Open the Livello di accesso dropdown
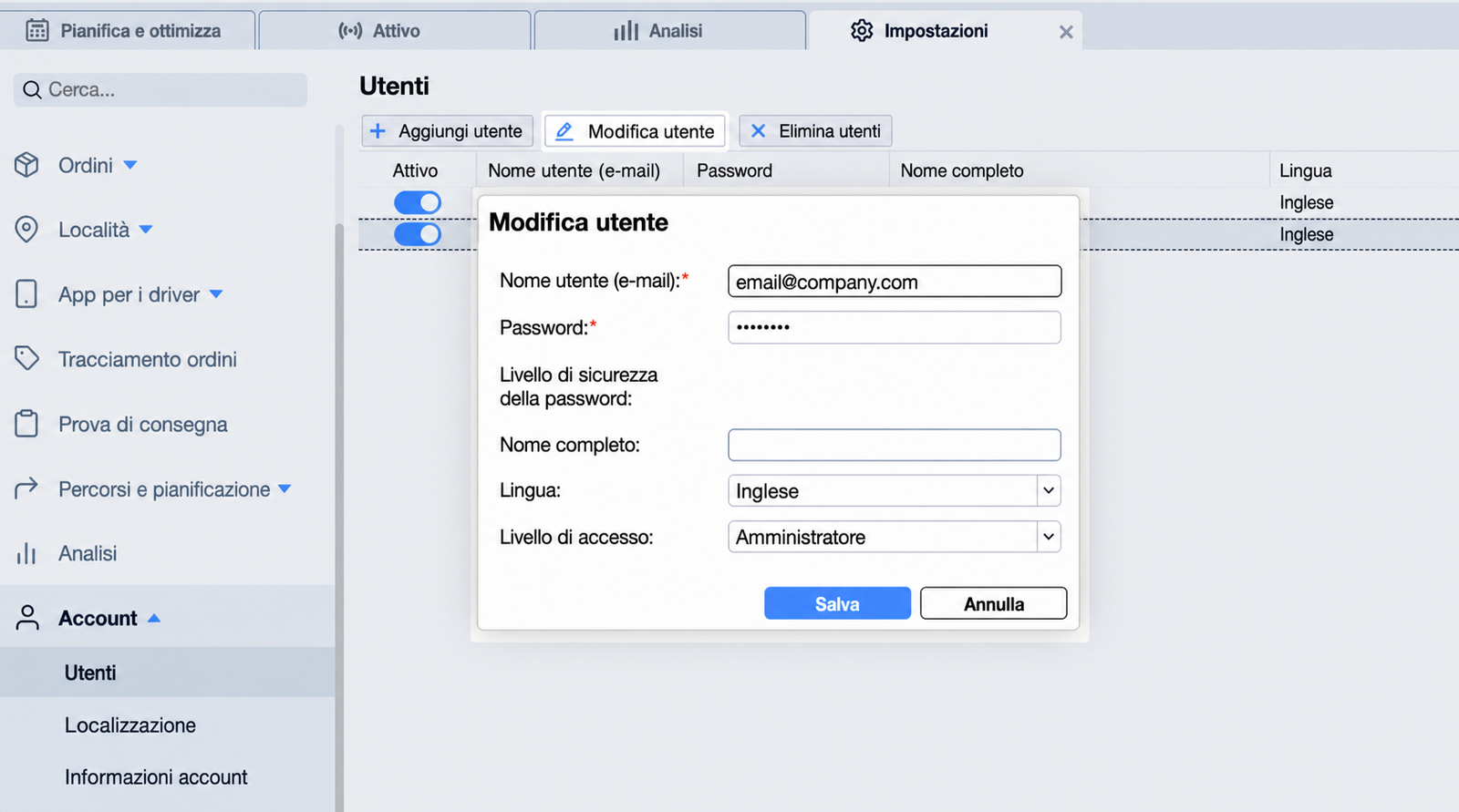The image size is (1459, 812). pos(895,537)
